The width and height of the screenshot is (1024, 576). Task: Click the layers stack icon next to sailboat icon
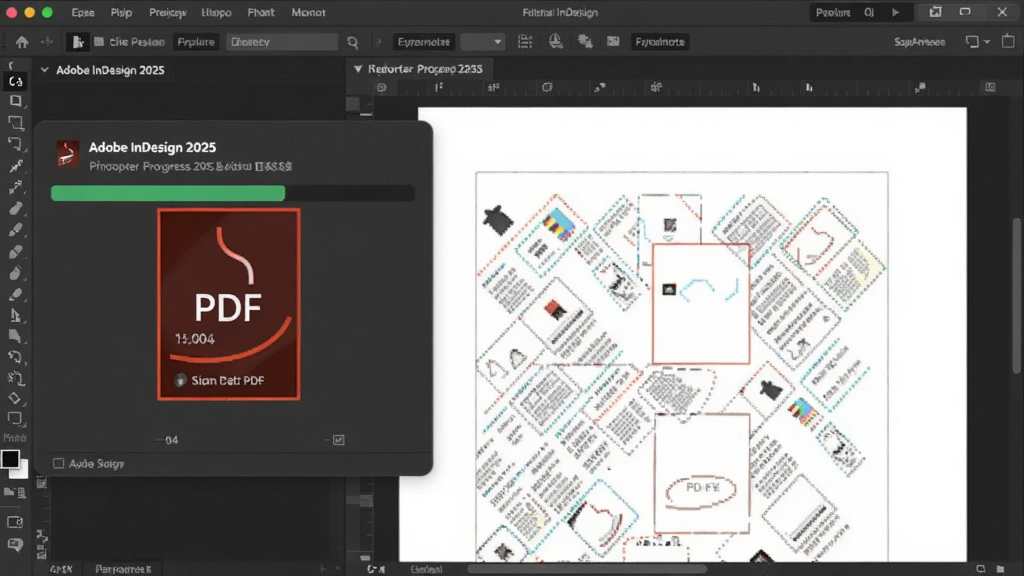pyautogui.click(x=585, y=42)
